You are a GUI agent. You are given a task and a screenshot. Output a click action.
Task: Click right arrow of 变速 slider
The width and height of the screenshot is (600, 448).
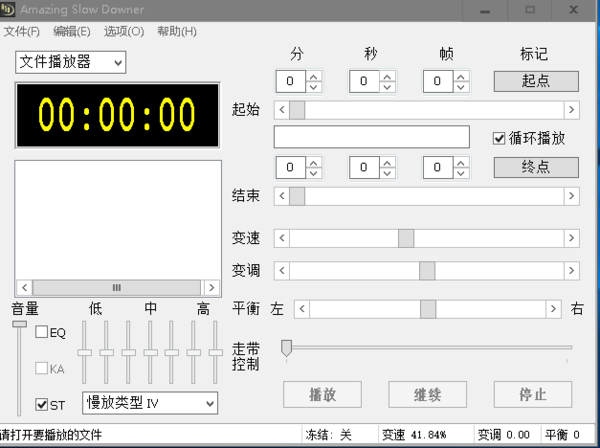pos(571,238)
